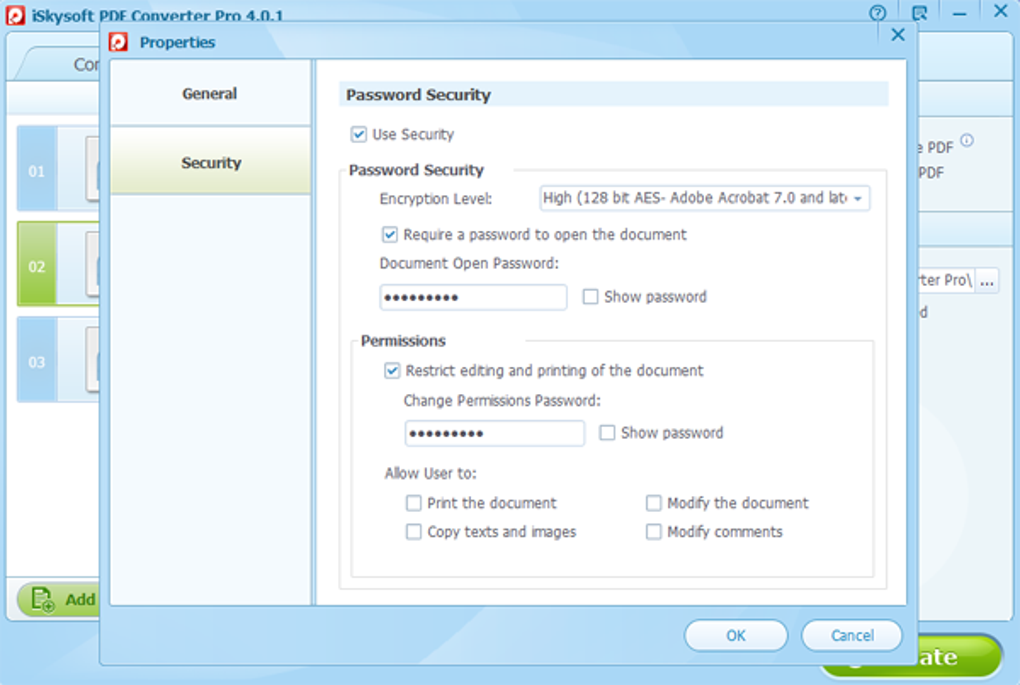Switch to the General tab
1020x685 pixels.
(210, 94)
